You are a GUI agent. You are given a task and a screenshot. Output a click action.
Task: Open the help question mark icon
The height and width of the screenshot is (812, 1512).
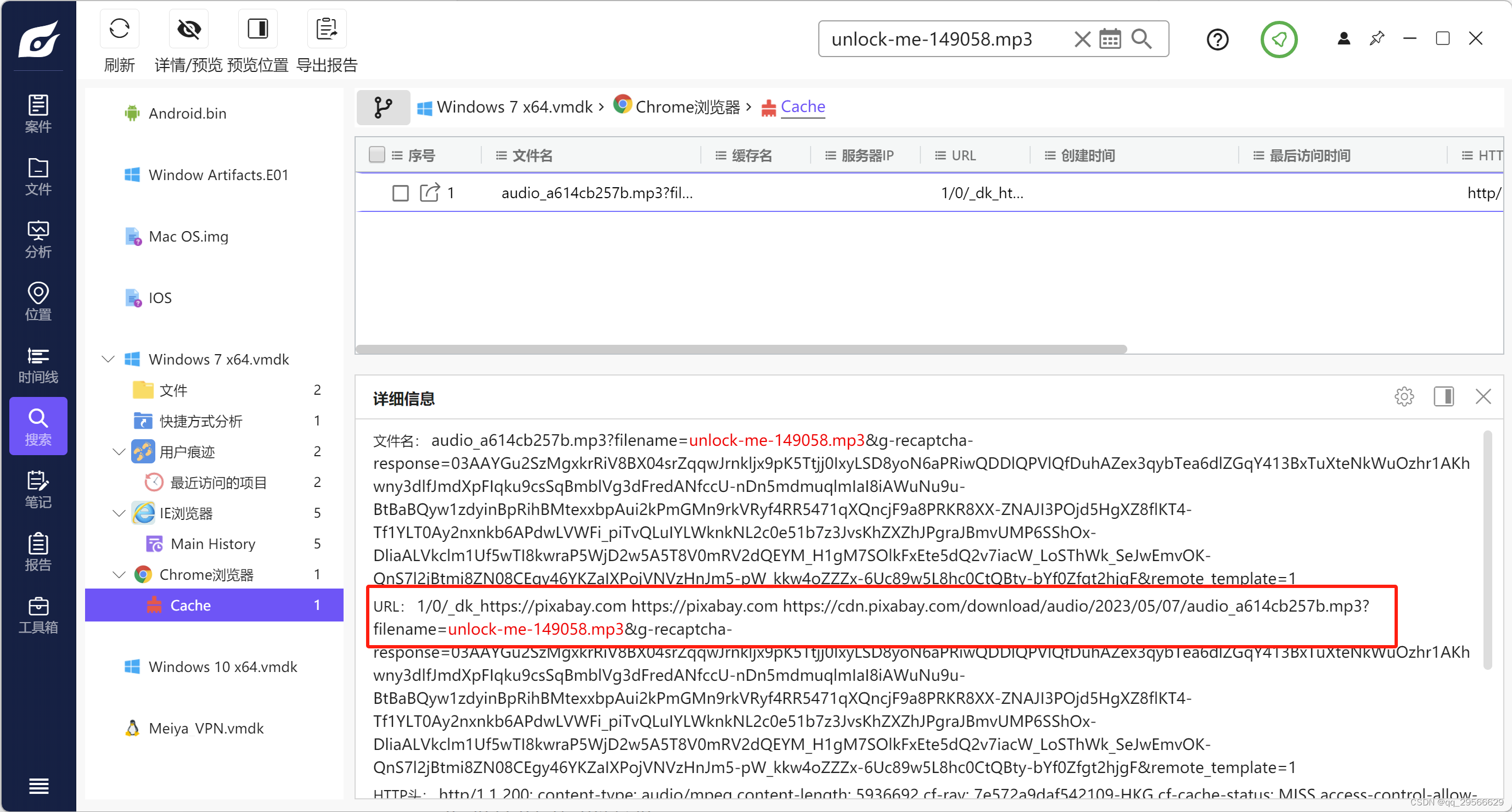pos(1217,40)
